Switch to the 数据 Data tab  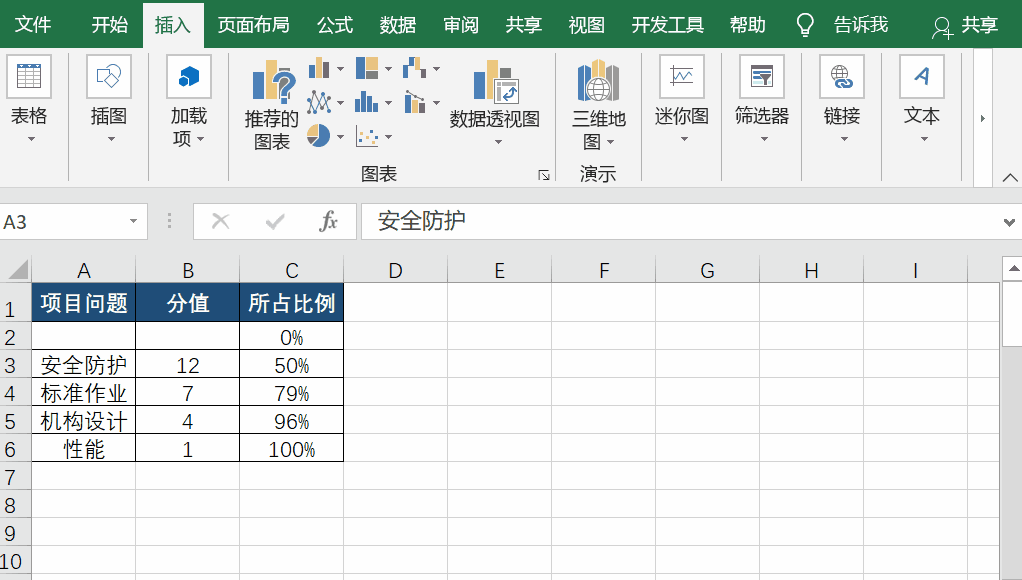point(398,25)
